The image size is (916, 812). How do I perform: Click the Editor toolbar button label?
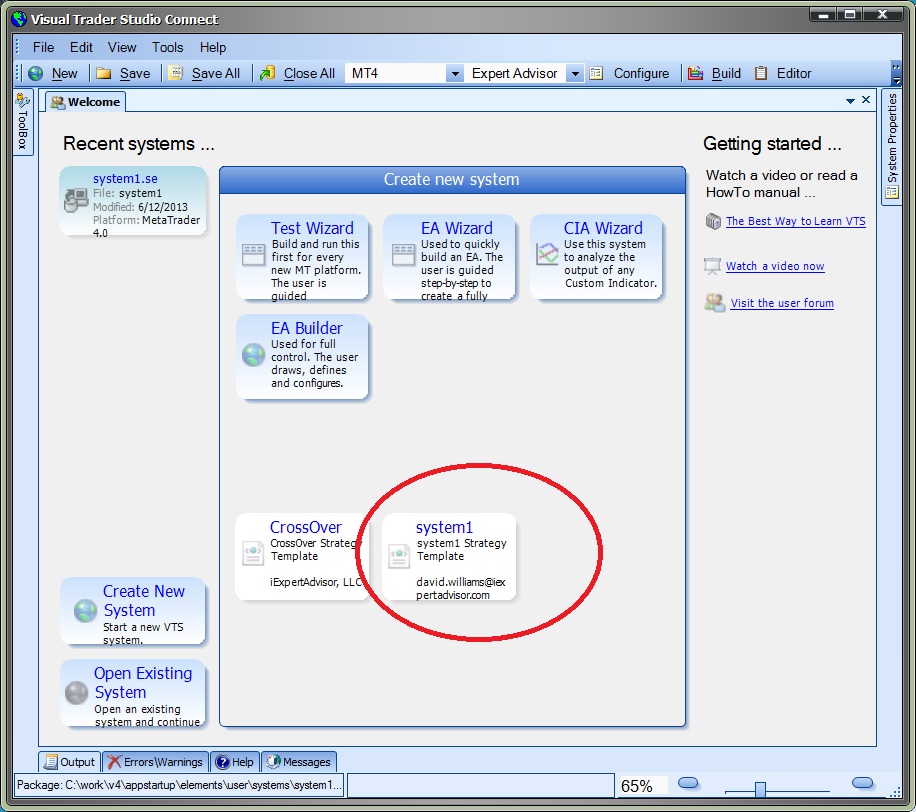(x=794, y=74)
